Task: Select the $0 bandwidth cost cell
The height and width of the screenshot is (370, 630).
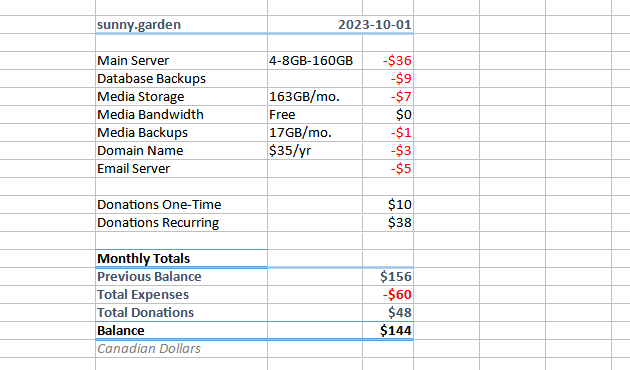Action: (x=388, y=114)
